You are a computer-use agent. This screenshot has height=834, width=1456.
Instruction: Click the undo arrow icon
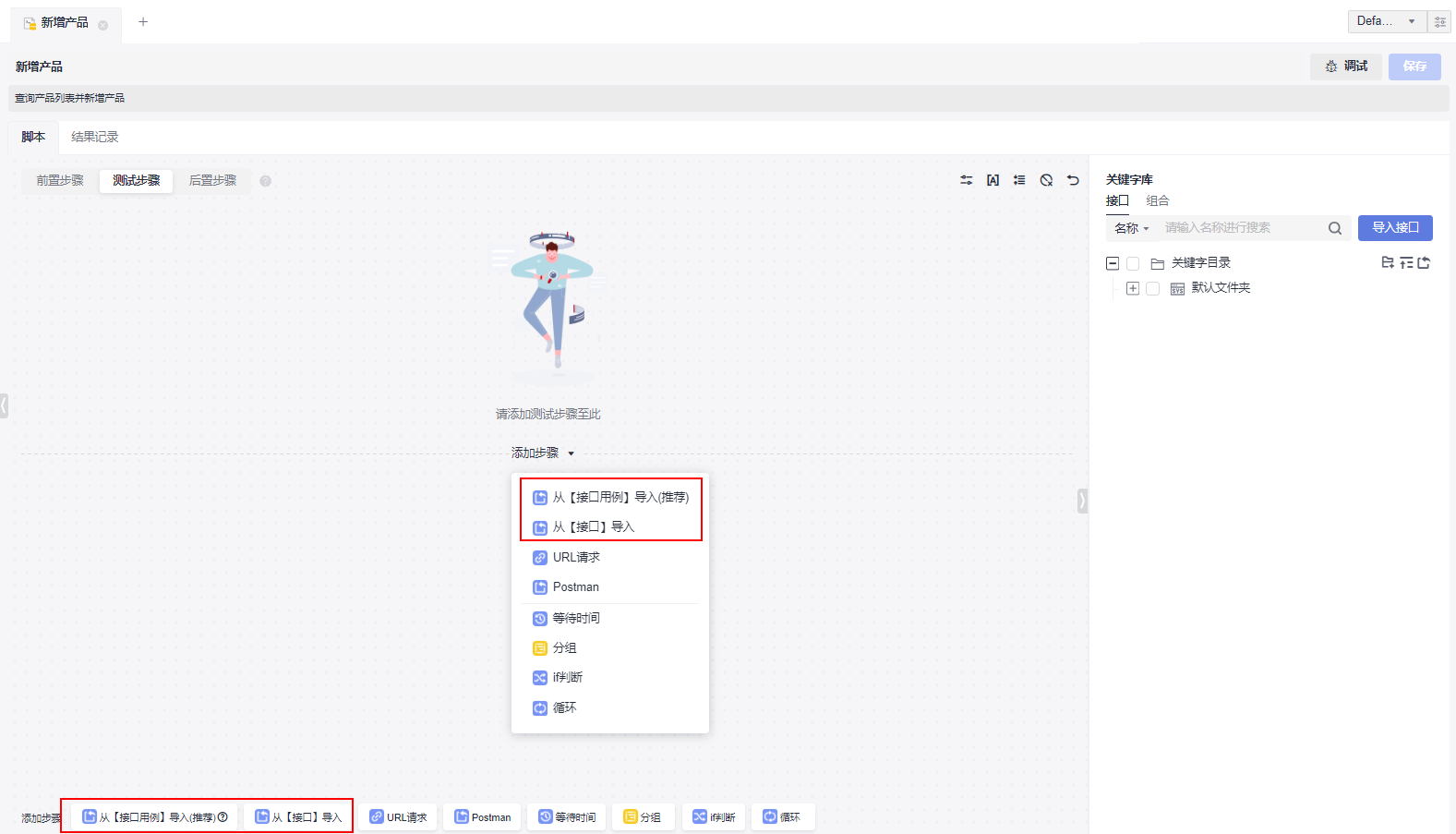[x=1073, y=180]
